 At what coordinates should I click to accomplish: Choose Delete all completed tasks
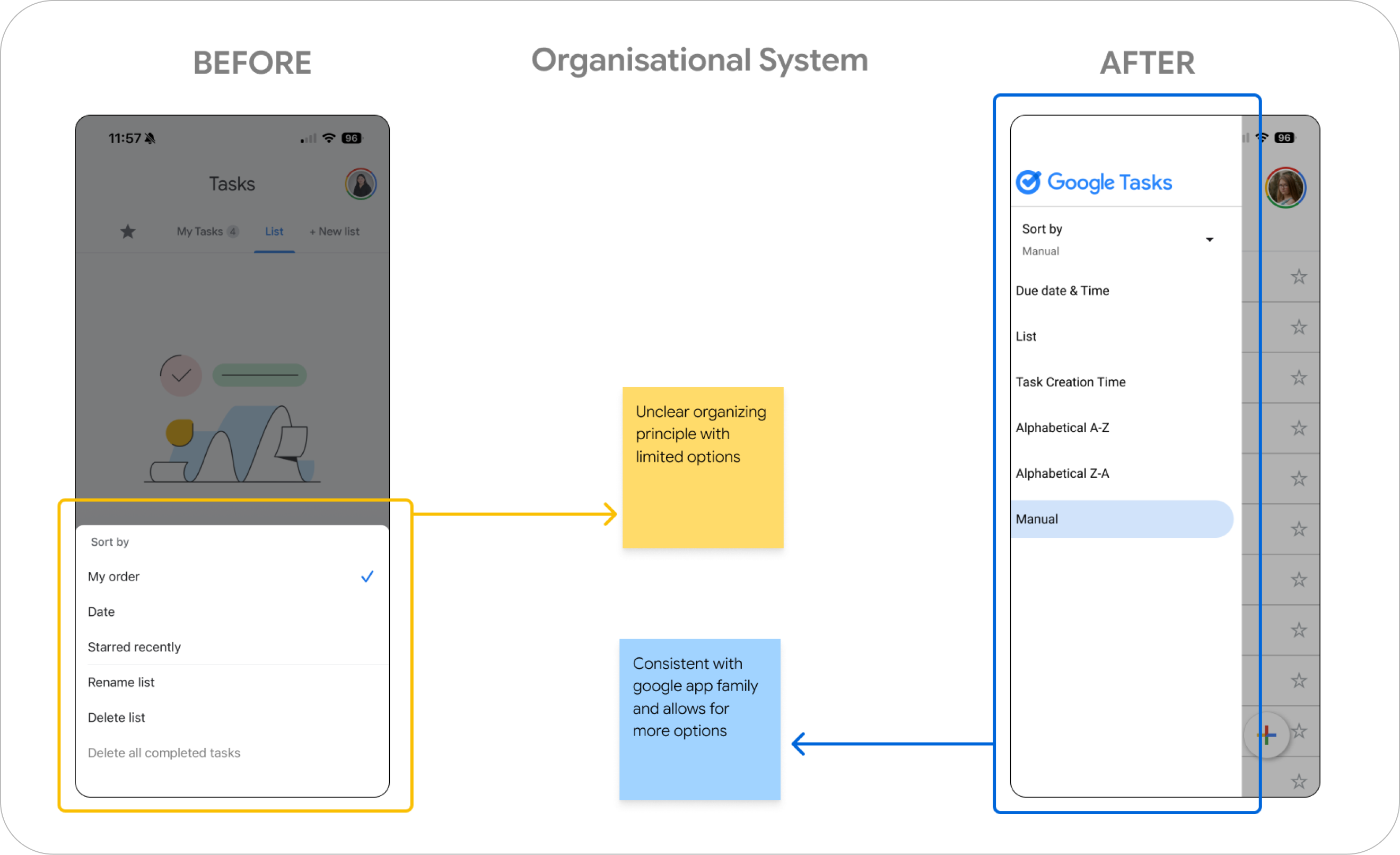[x=232, y=753]
